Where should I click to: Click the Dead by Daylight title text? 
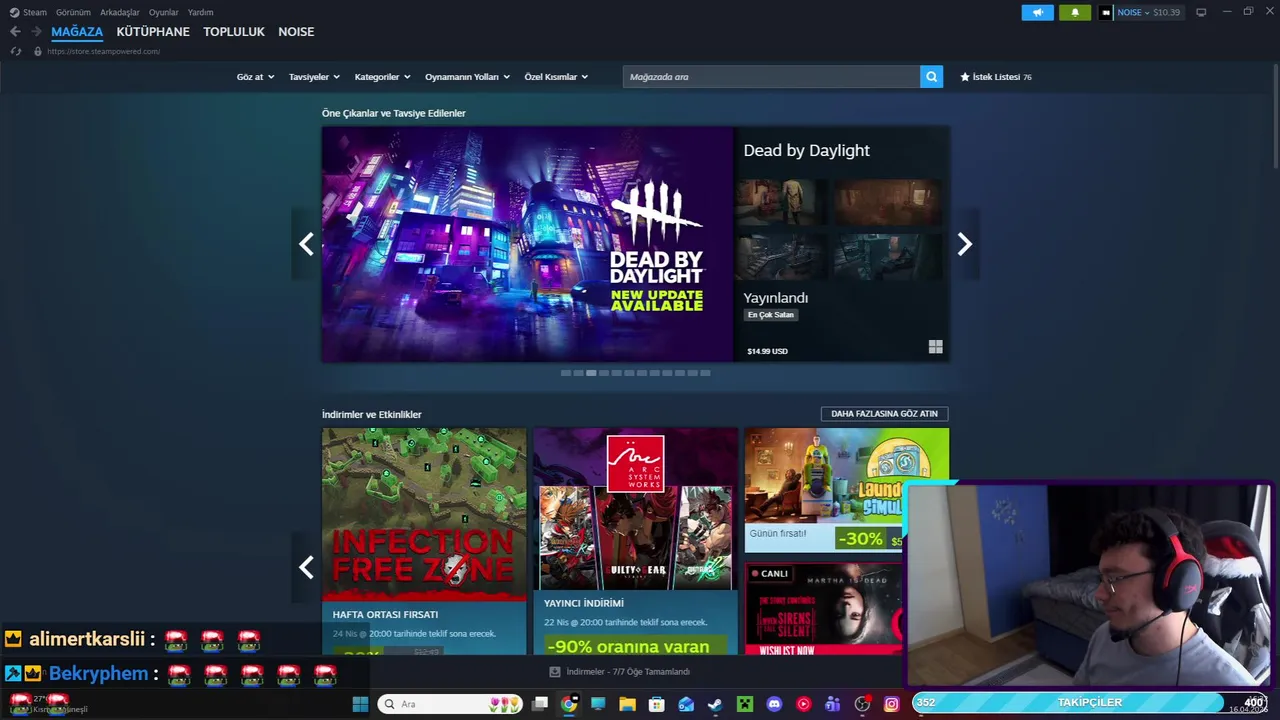[x=806, y=150]
